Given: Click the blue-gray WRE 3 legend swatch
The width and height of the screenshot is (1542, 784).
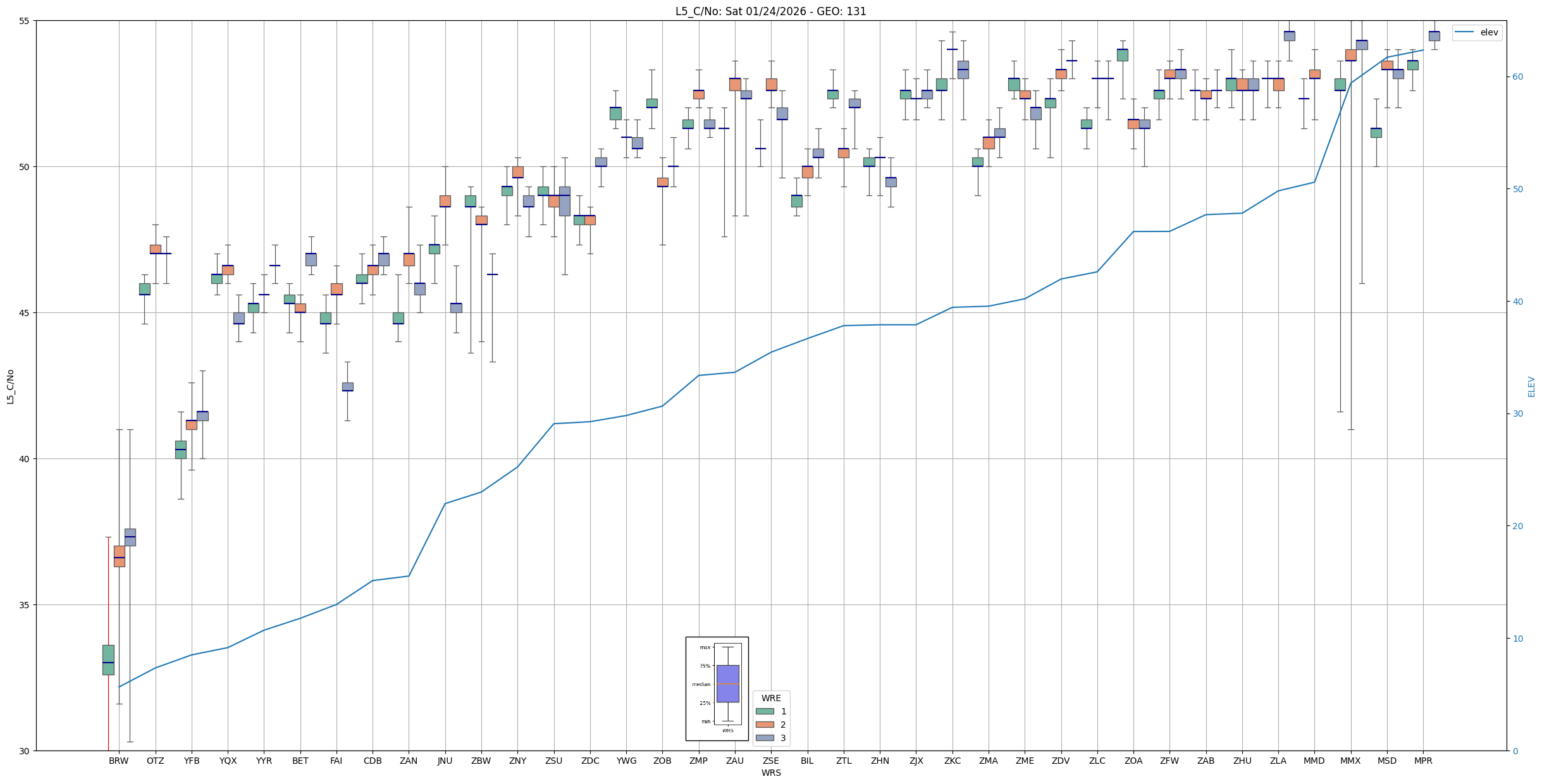Looking at the screenshot, I should [x=764, y=738].
